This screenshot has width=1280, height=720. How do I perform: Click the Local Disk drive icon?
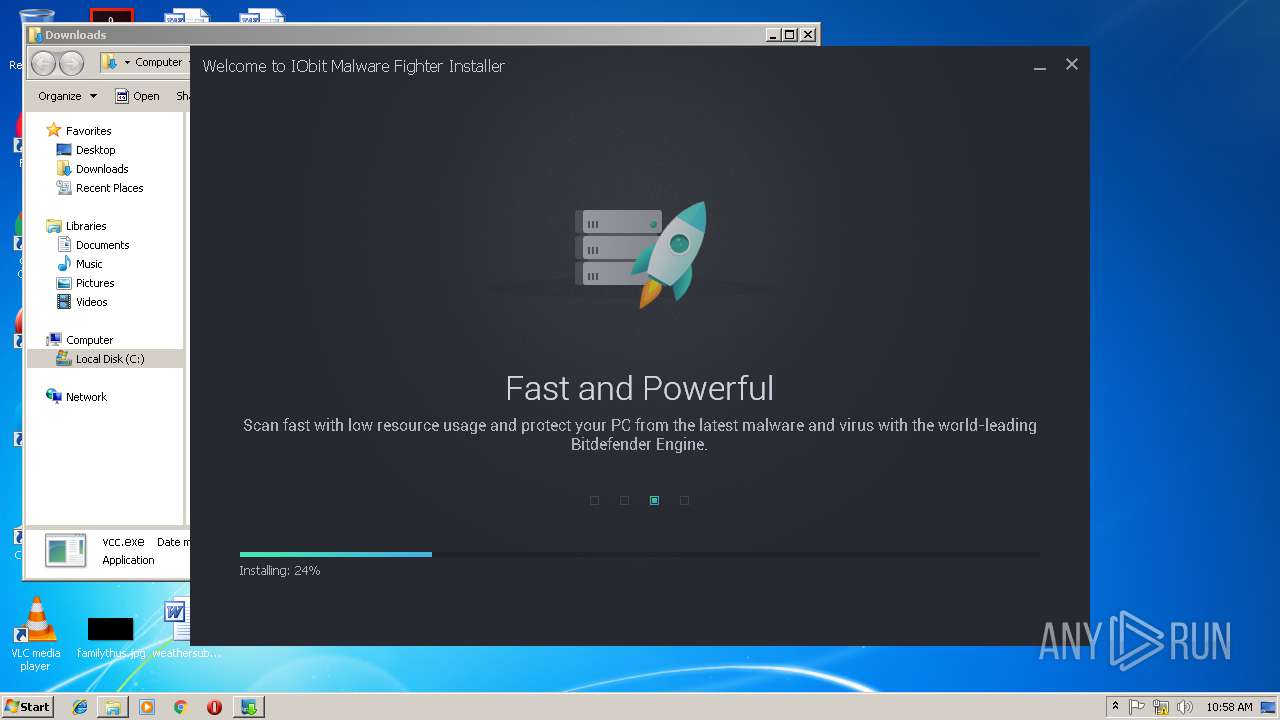[64, 358]
